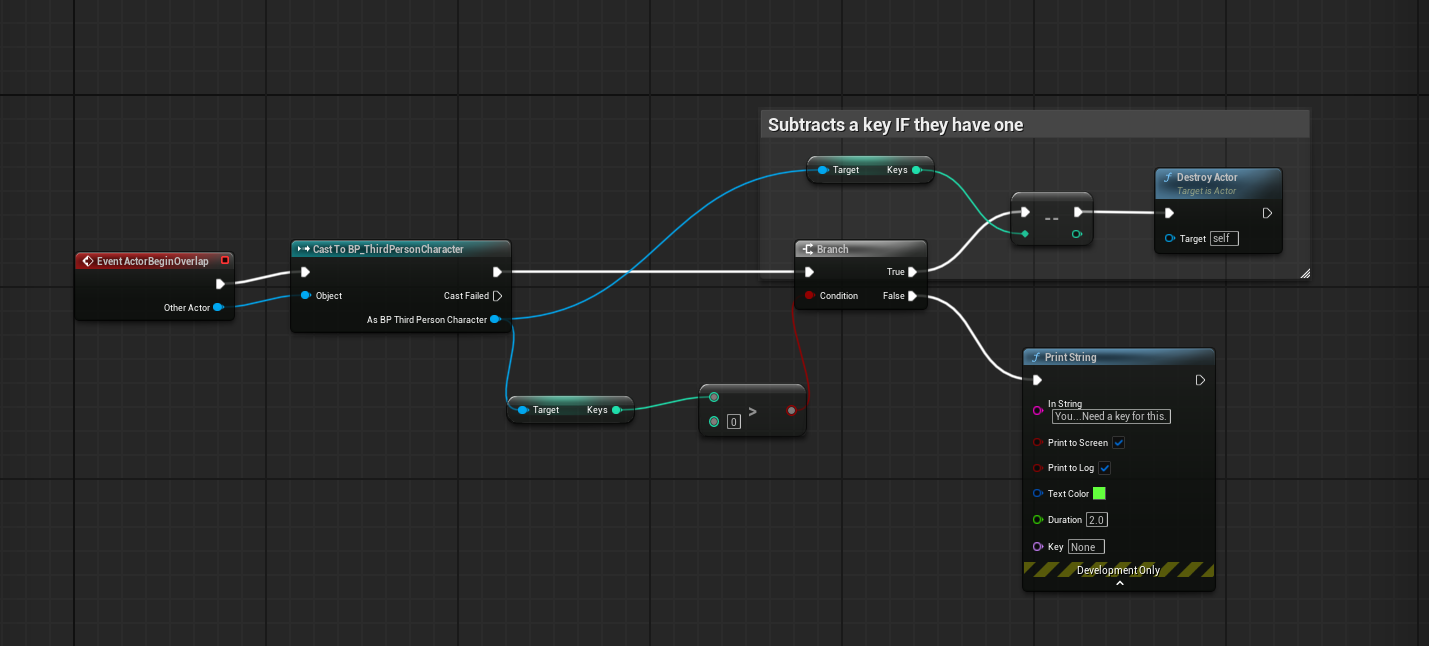
Task: Toggle the Print to Log checkbox
Action: coord(1105,468)
